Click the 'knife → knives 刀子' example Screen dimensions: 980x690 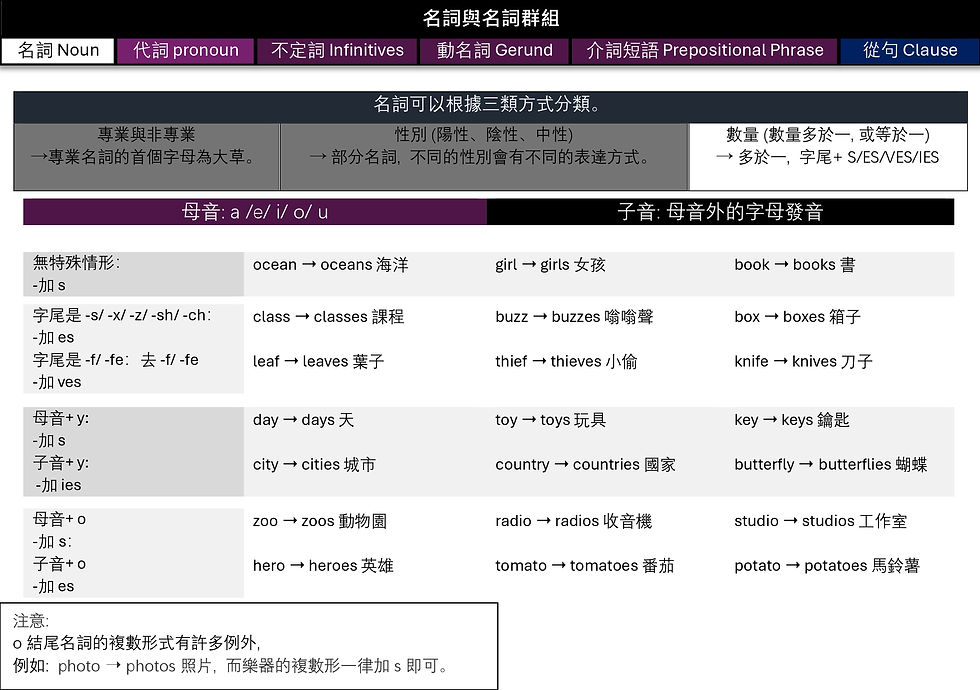[x=803, y=361]
